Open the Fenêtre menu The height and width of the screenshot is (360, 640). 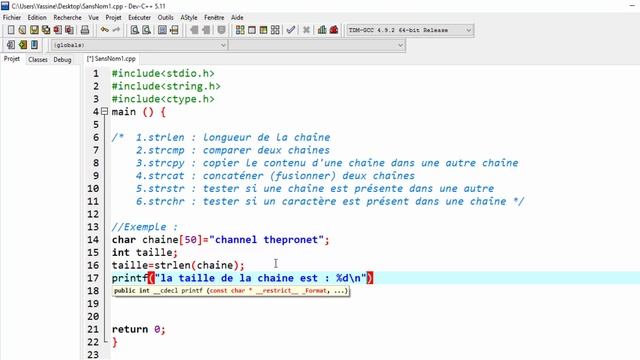pyautogui.click(x=214, y=18)
